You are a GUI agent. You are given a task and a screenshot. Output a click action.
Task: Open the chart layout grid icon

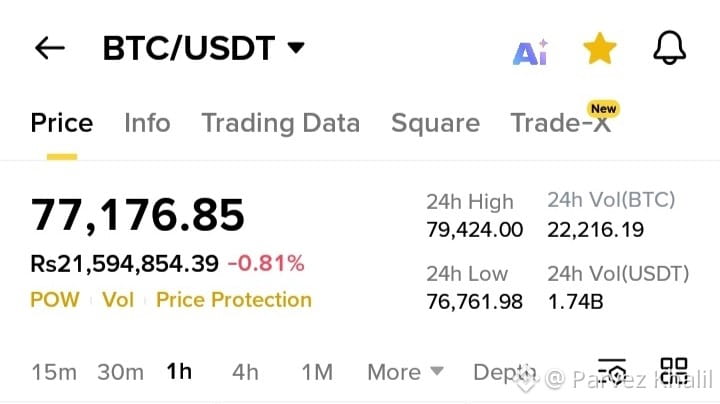pyautogui.click(x=674, y=370)
